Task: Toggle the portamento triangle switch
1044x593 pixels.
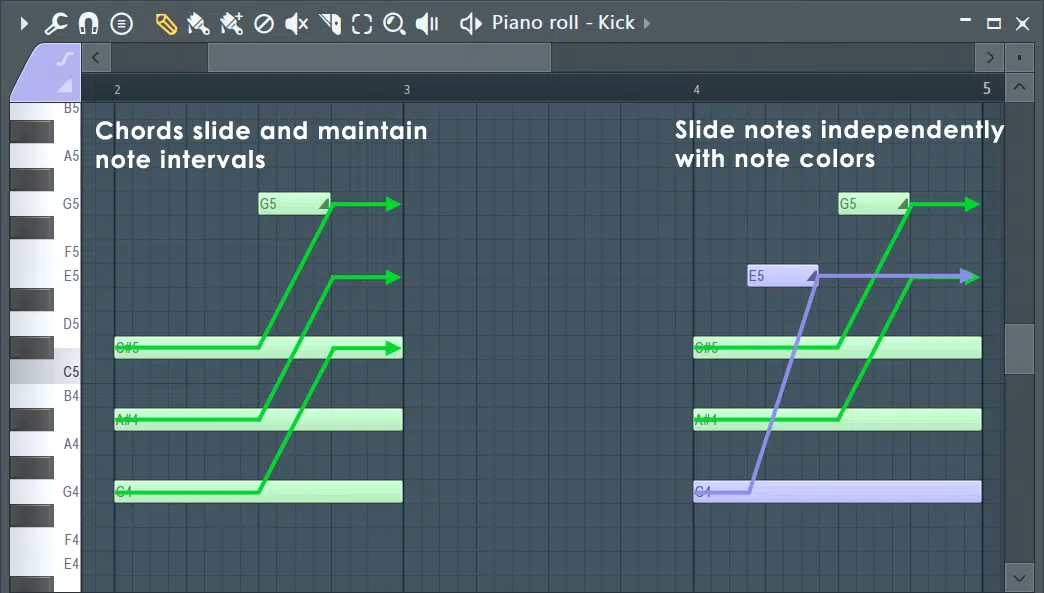Action: pyautogui.click(x=65, y=85)
